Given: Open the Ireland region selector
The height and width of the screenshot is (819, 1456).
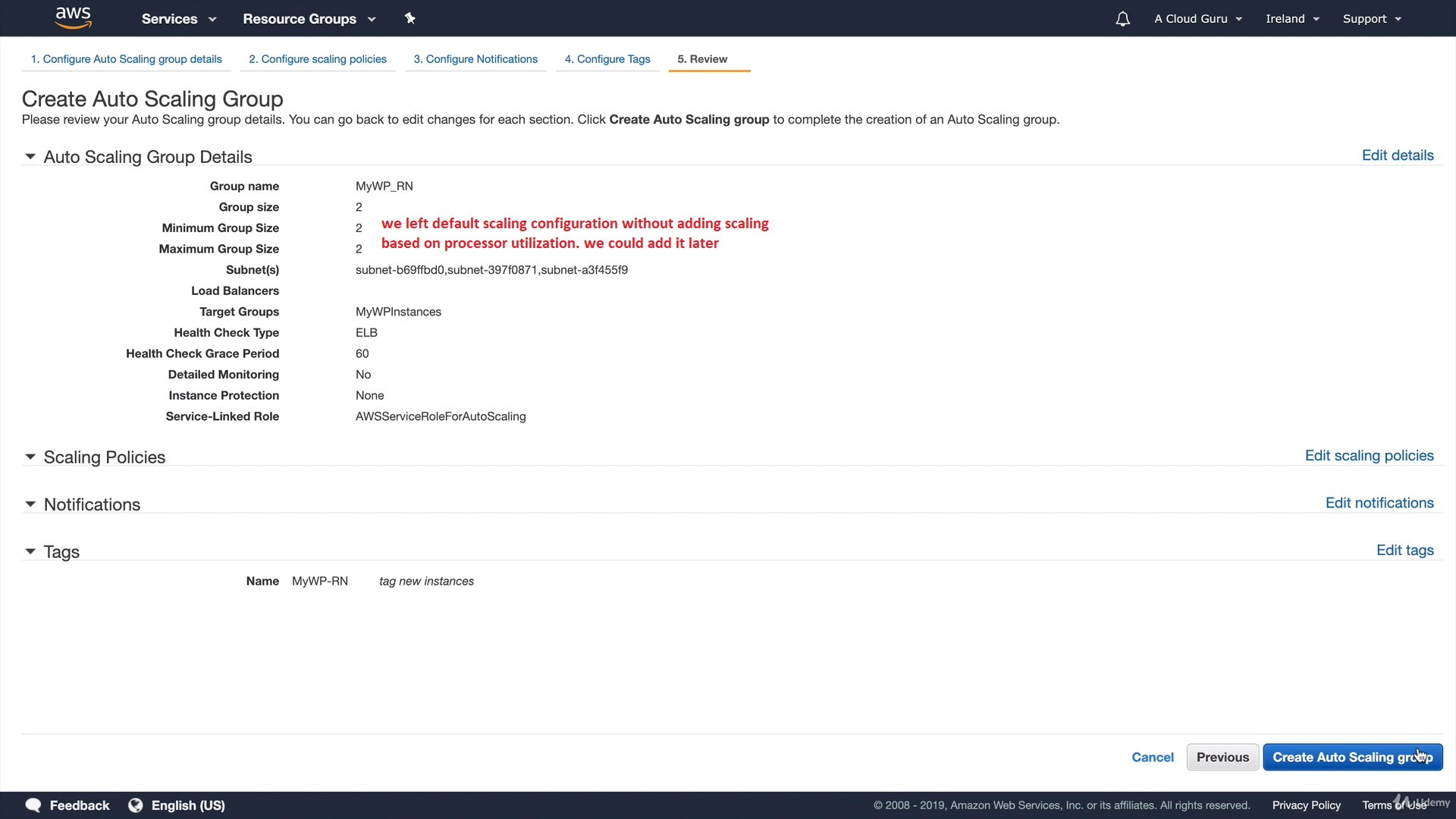Looking at the screenshot, I should (x=1292, y=19).
